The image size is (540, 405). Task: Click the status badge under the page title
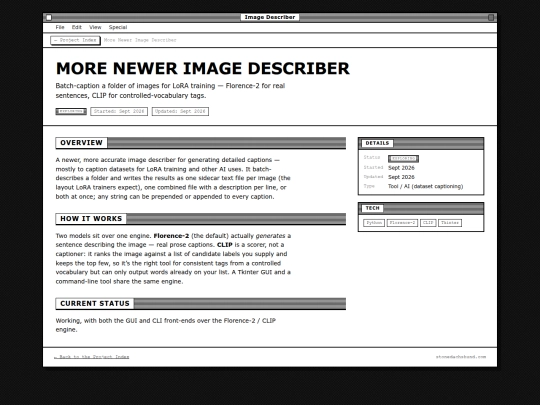coord(71,111)
